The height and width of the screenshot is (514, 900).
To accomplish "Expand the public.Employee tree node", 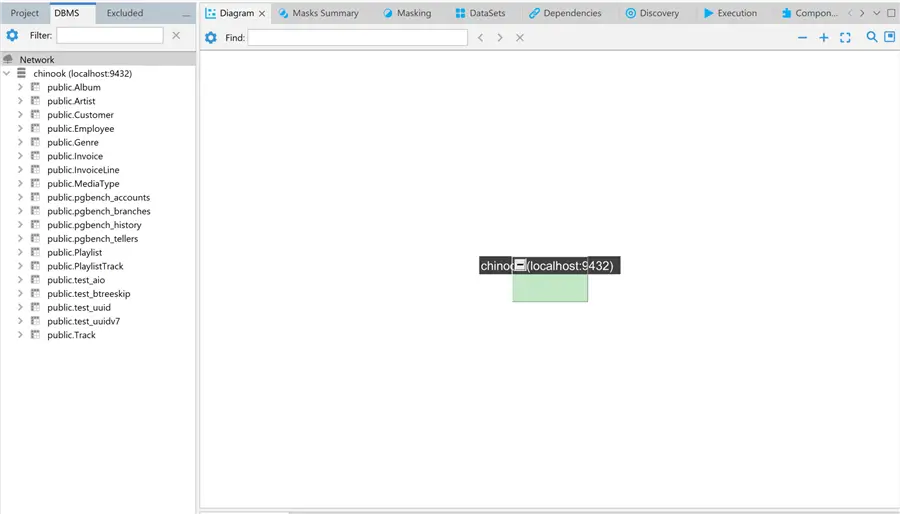I will coord(20,128).
